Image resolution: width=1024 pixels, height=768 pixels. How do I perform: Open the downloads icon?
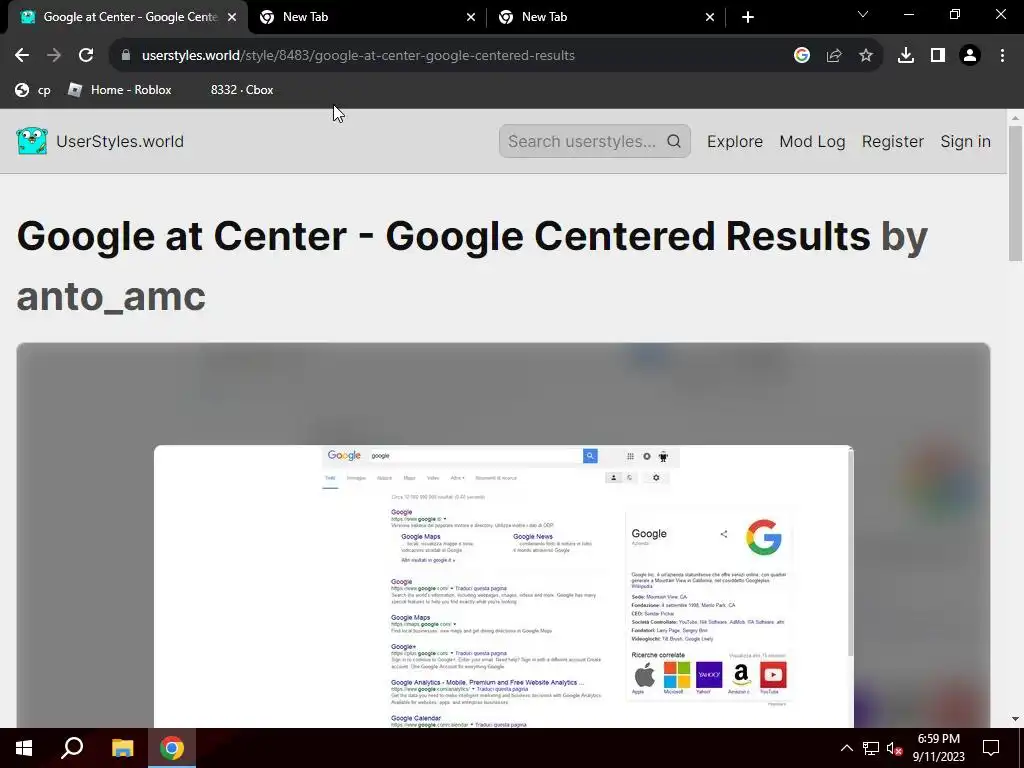click(x=906, y=56)
